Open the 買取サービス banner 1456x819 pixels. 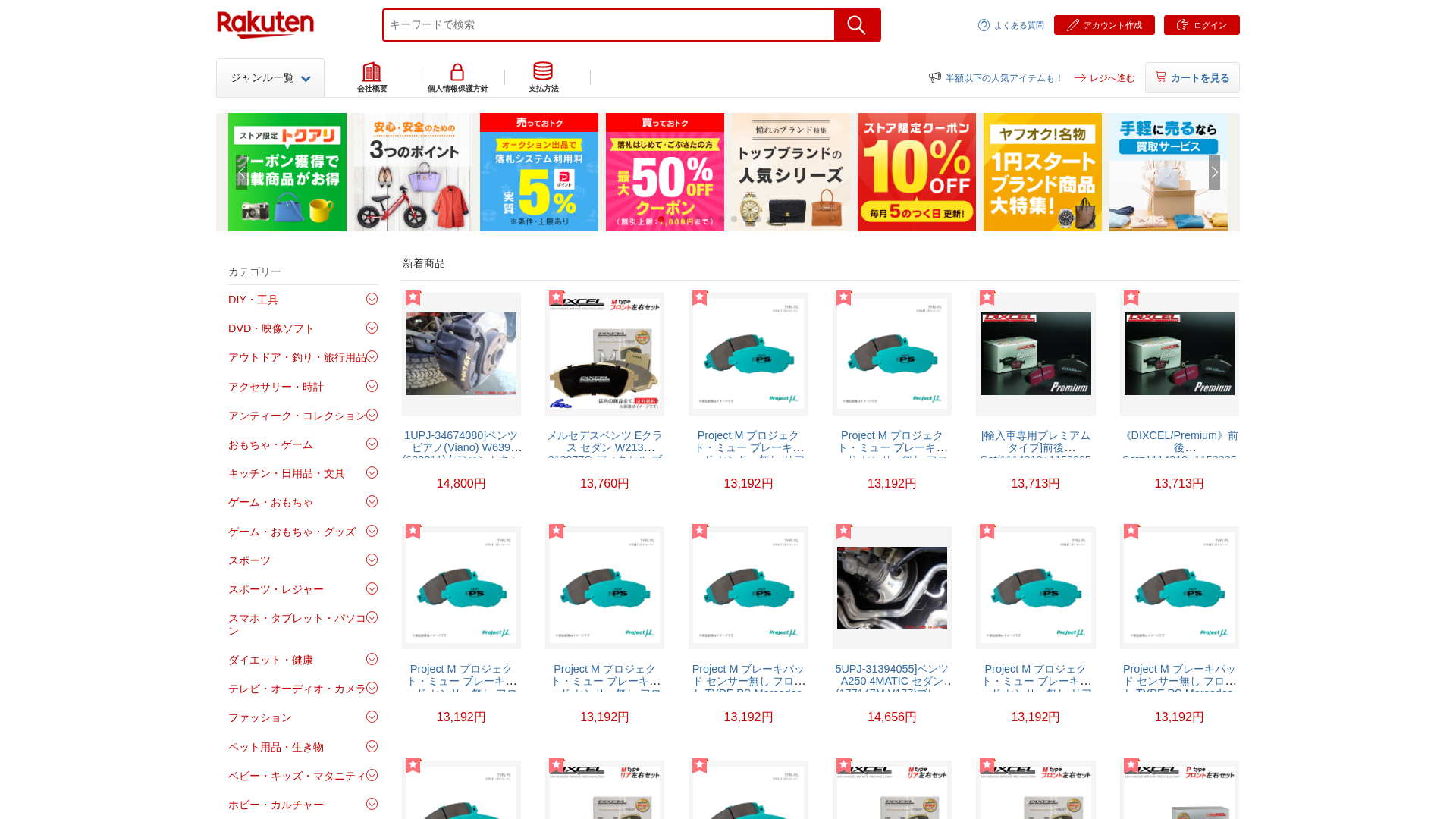pyautogui.click(x=1169, y=172)
